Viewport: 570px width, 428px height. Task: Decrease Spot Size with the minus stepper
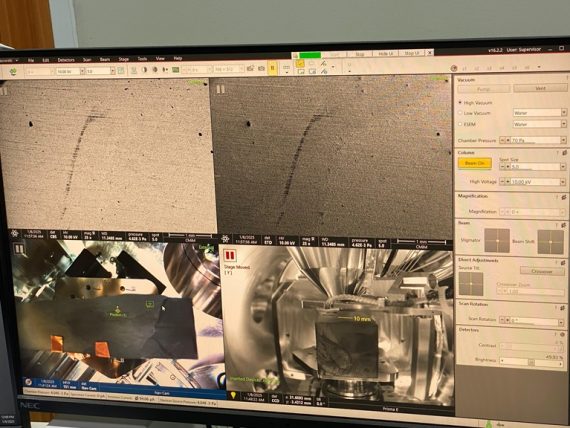click(x=502, y=167)
